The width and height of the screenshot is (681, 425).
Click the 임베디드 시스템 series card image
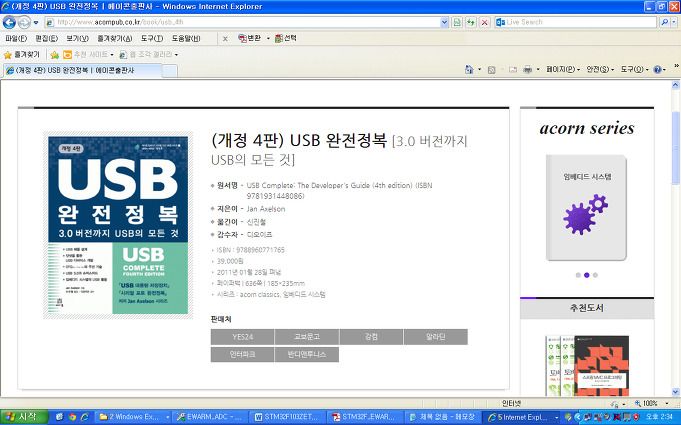[586, 208]
